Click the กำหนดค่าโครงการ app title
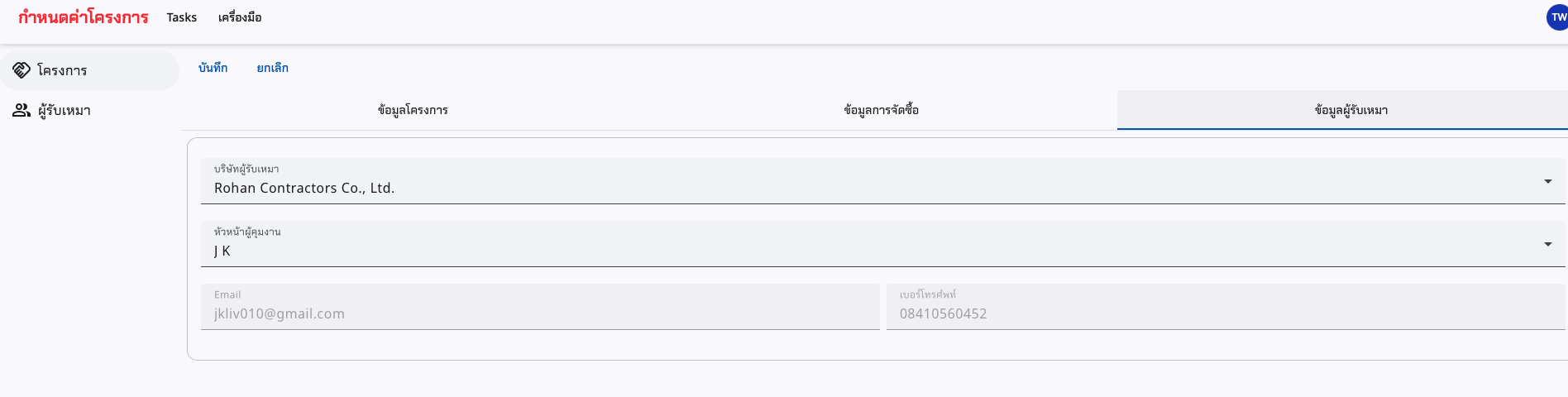This screenshot has width=1568, height=397. point(84,17)
